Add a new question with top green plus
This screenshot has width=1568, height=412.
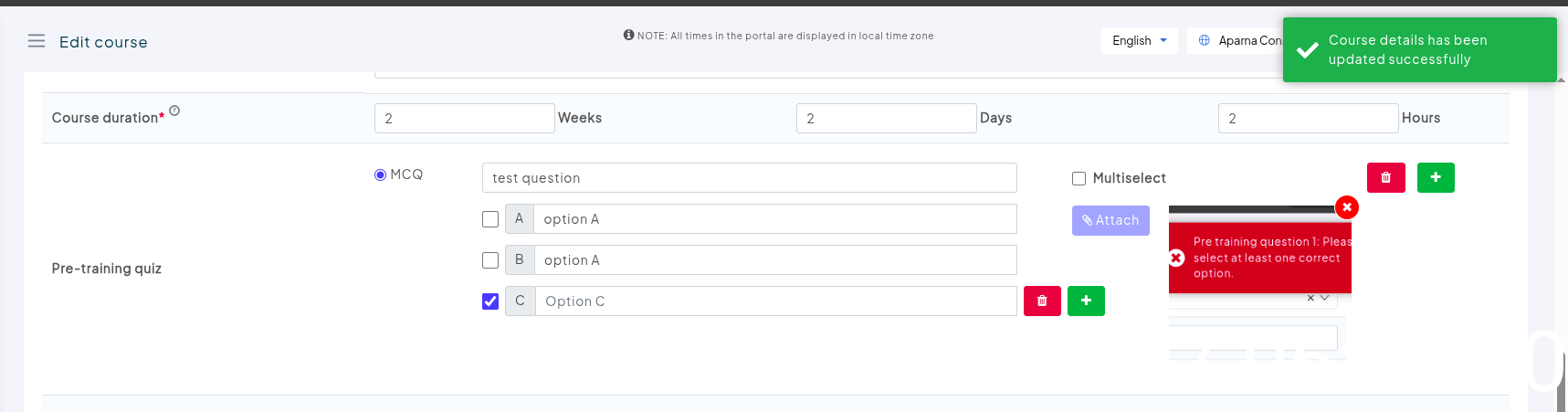click(x=1435, y=177)
